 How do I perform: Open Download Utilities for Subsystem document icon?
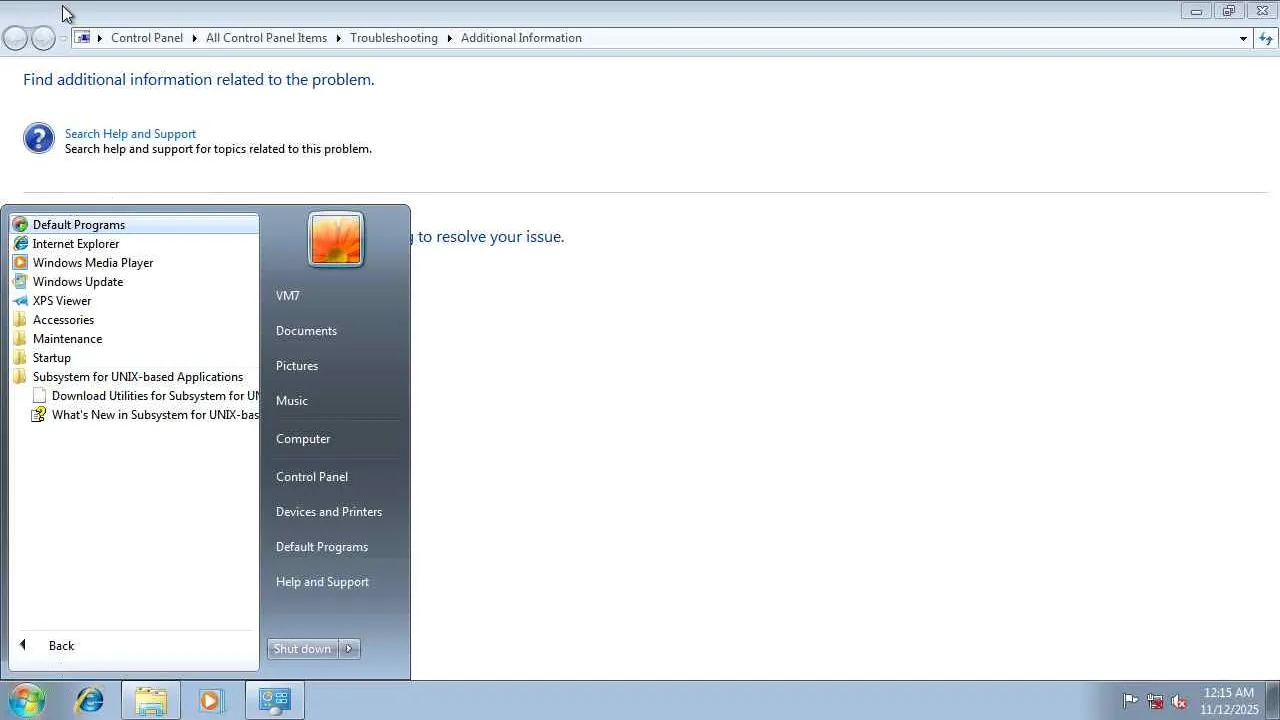39,396
